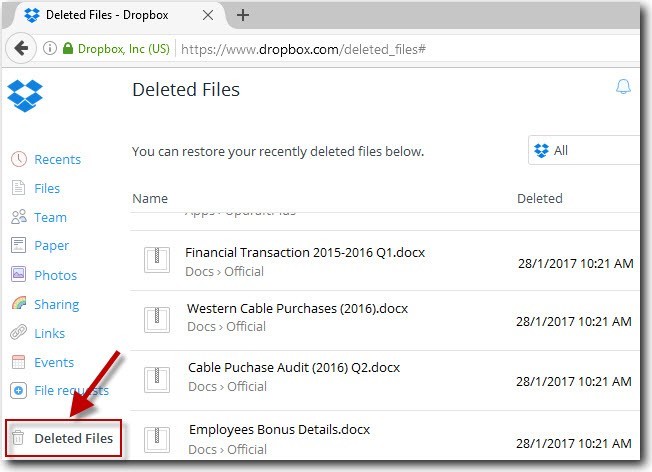Open the Recents link in the sidebar
Screen dimensions: 652x472
coord(57,160)
